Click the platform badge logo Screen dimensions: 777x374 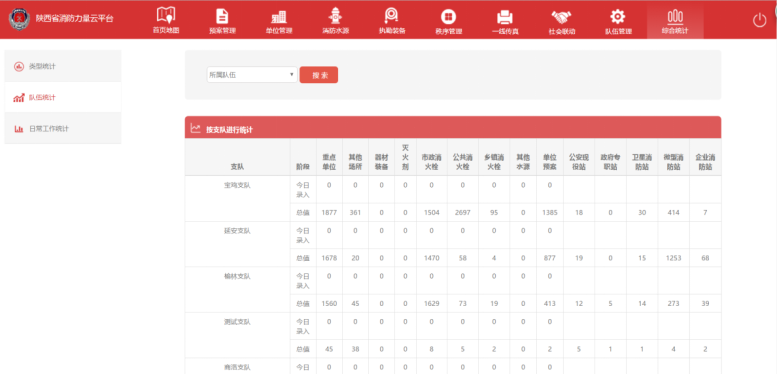click(x=20, y=19)
